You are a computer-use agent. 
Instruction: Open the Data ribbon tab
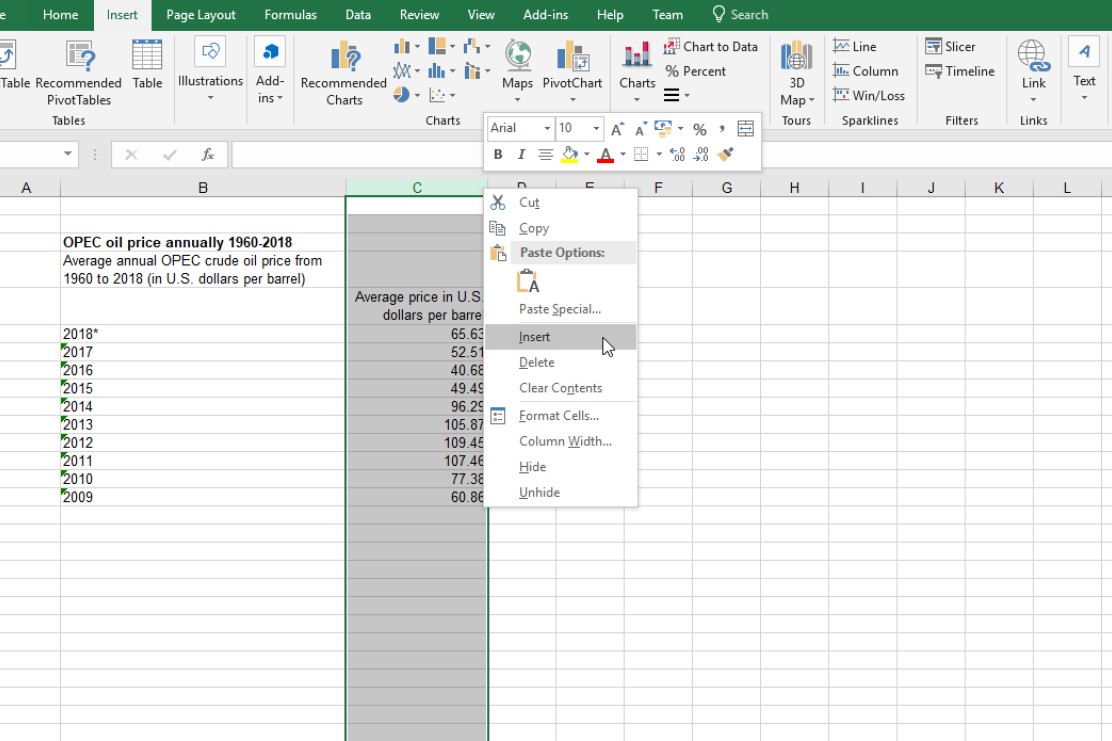pos(358,15)
